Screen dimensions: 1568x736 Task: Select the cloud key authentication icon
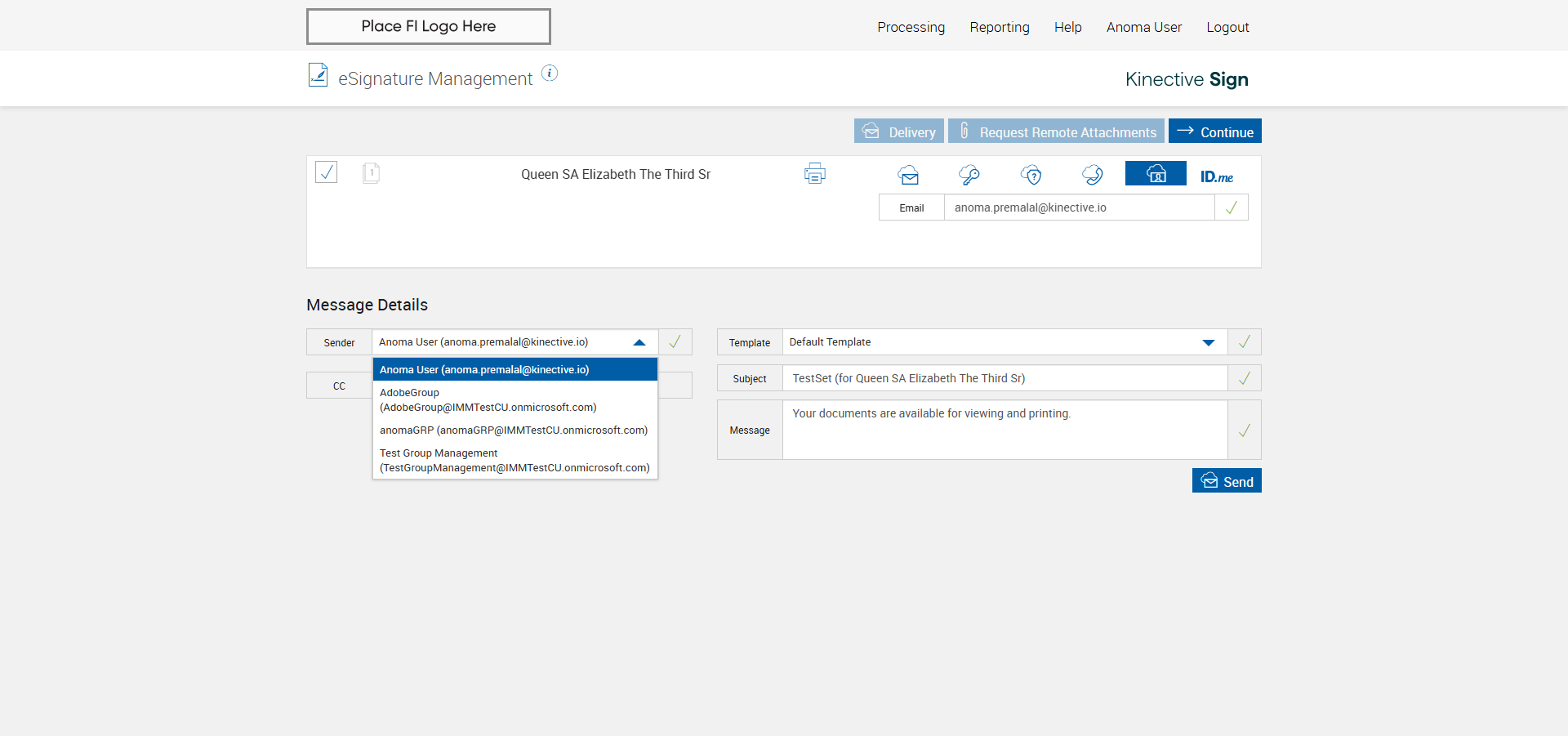(x=969, y=175)
